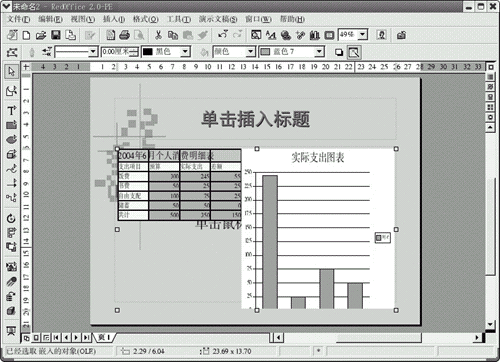The width and height of the screenshot is (500, 362).
Task: Open the zoom percentage dropdown
Action: point(363,34)
